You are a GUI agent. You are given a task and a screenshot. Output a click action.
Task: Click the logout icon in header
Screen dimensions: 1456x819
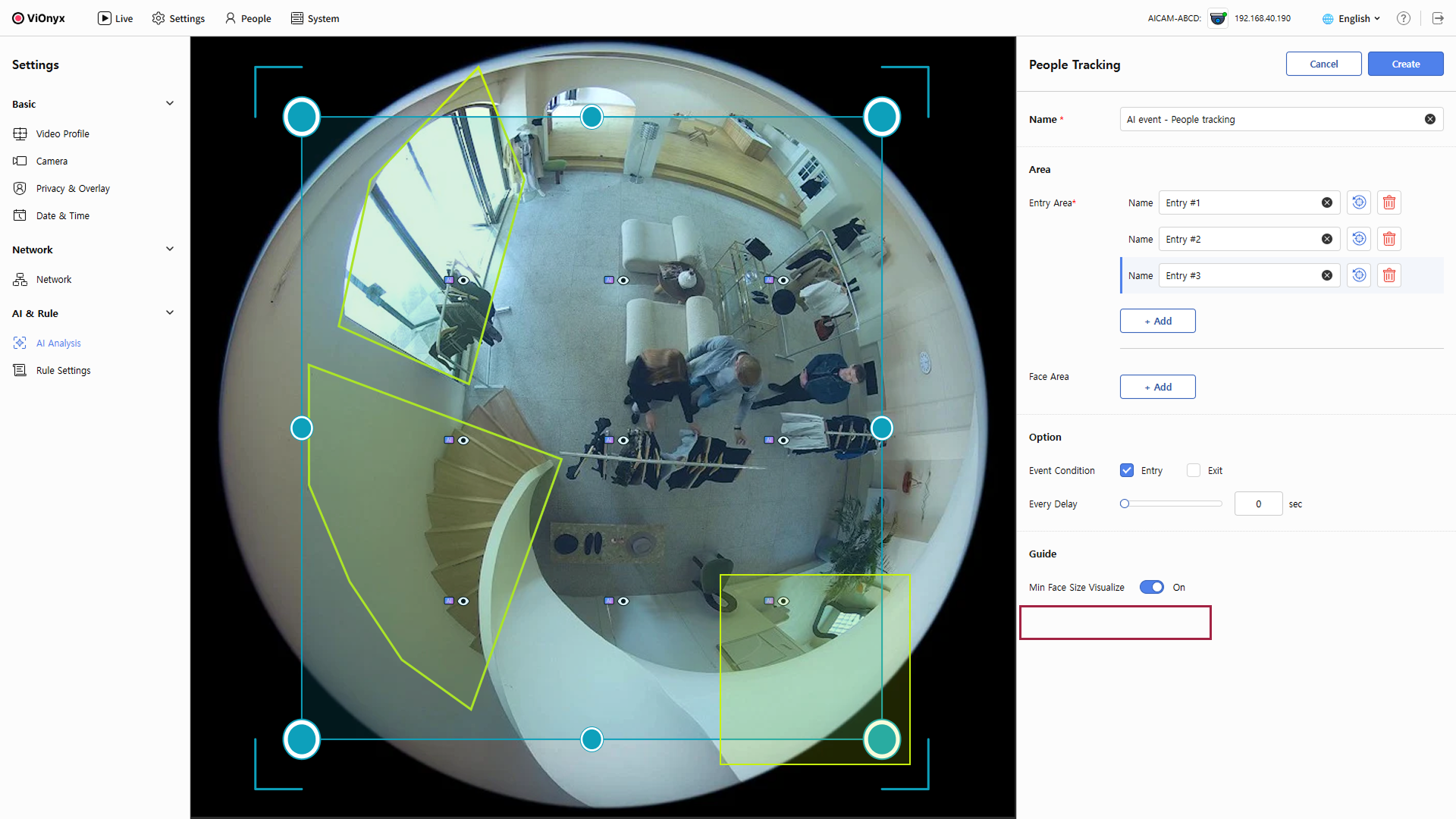coord(1437,18)
